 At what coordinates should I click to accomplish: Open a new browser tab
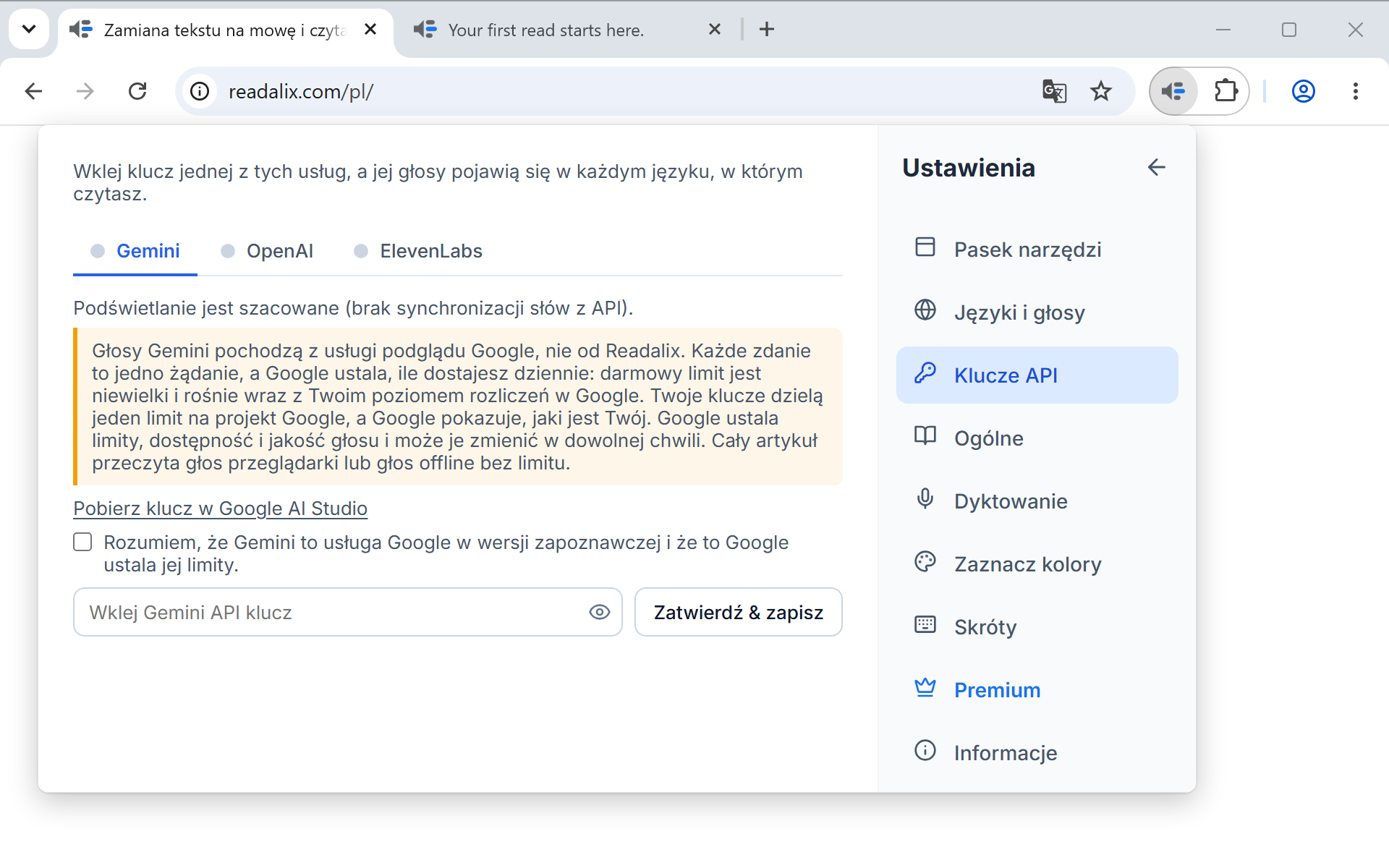[x=767, y=29]
